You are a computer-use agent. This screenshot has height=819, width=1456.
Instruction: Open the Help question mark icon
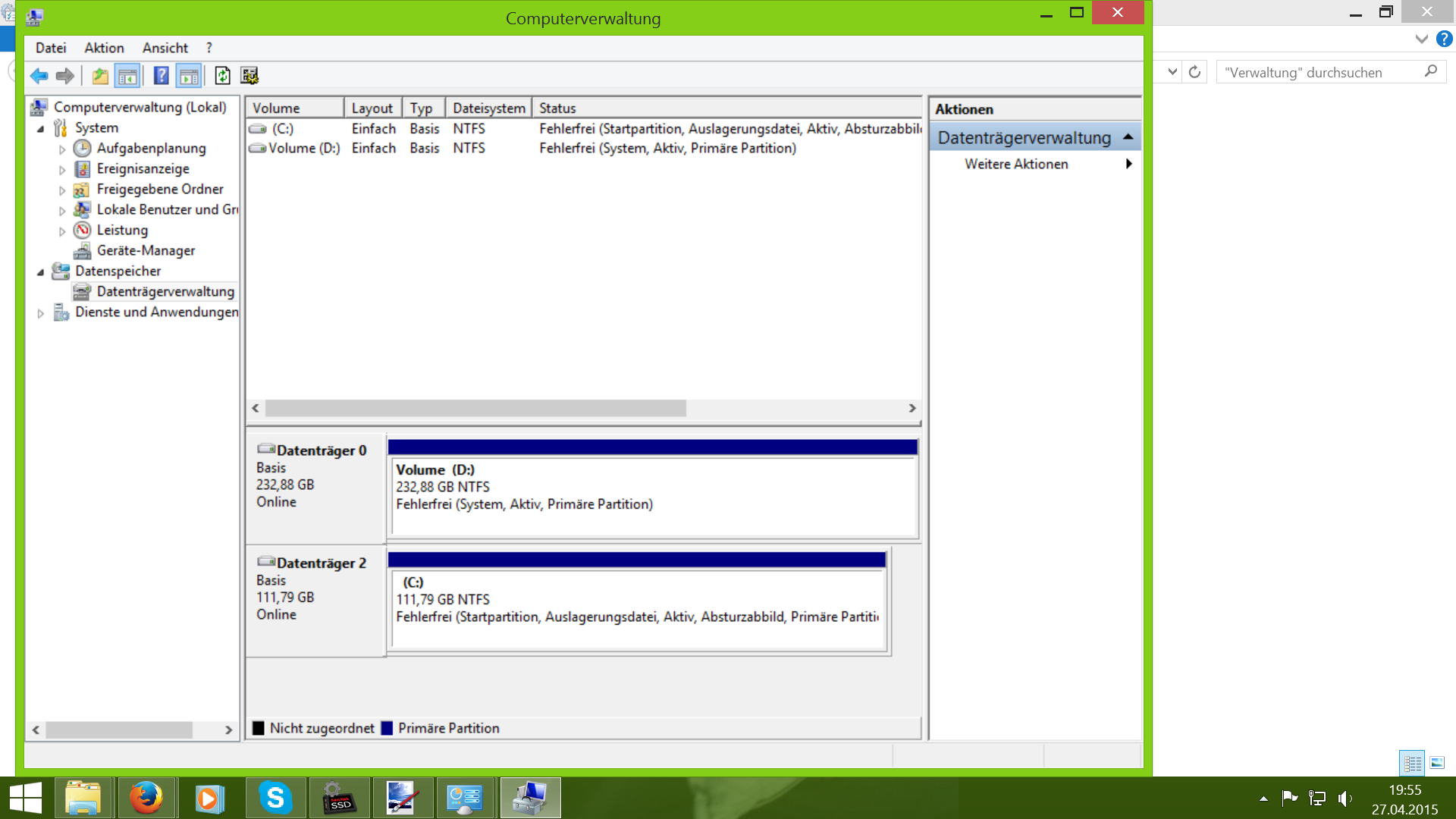[161, 76]
